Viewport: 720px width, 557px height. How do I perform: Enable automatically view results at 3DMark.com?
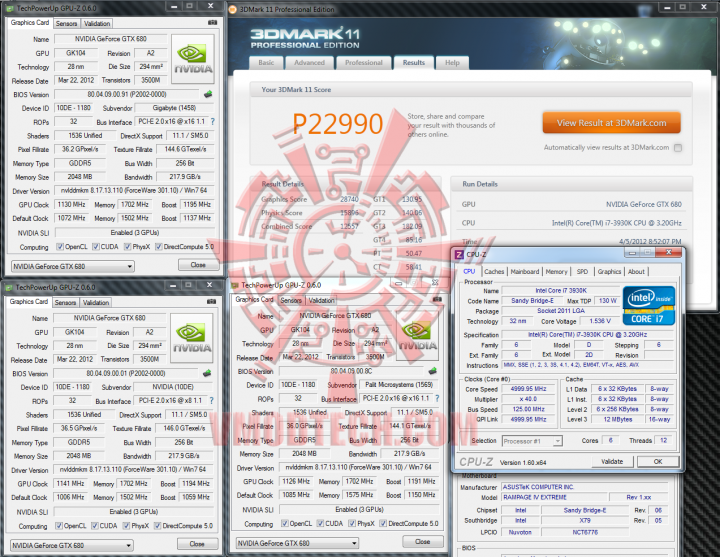point(678,148)
